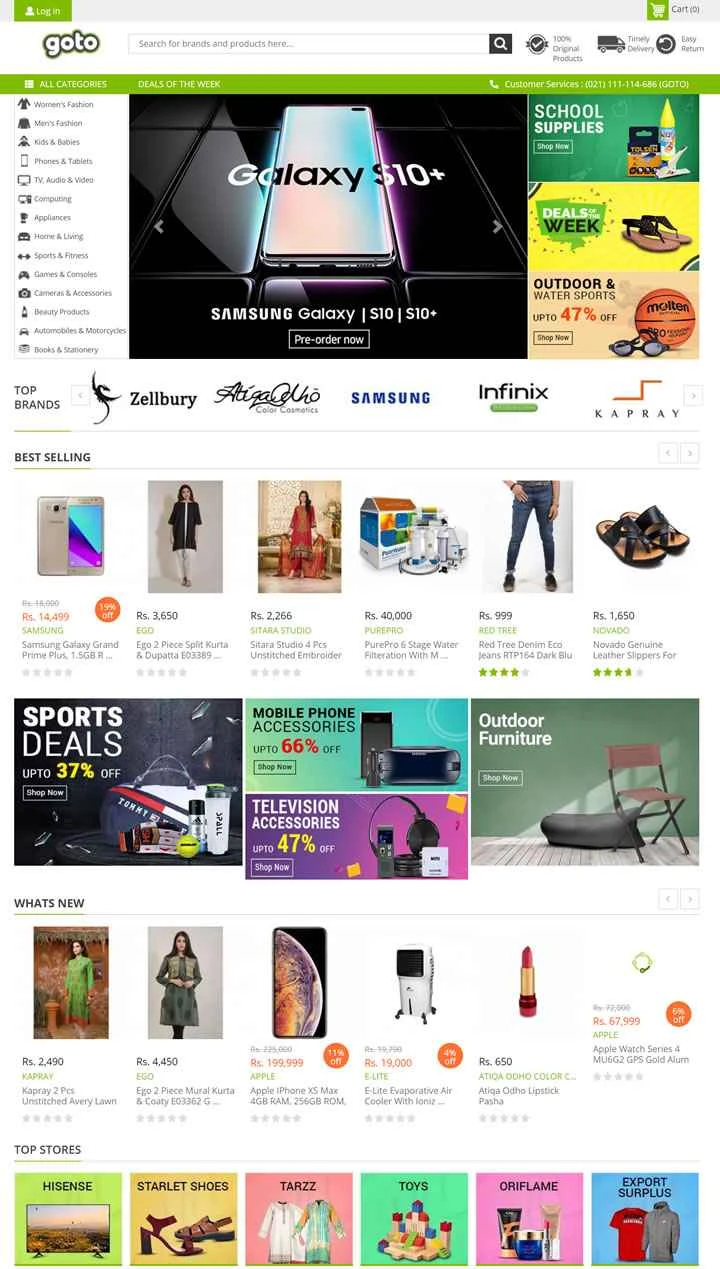Screen dimensions: 720x1269
Task: Open Games & Consoles gamepad icon
Action: [24, 274]
